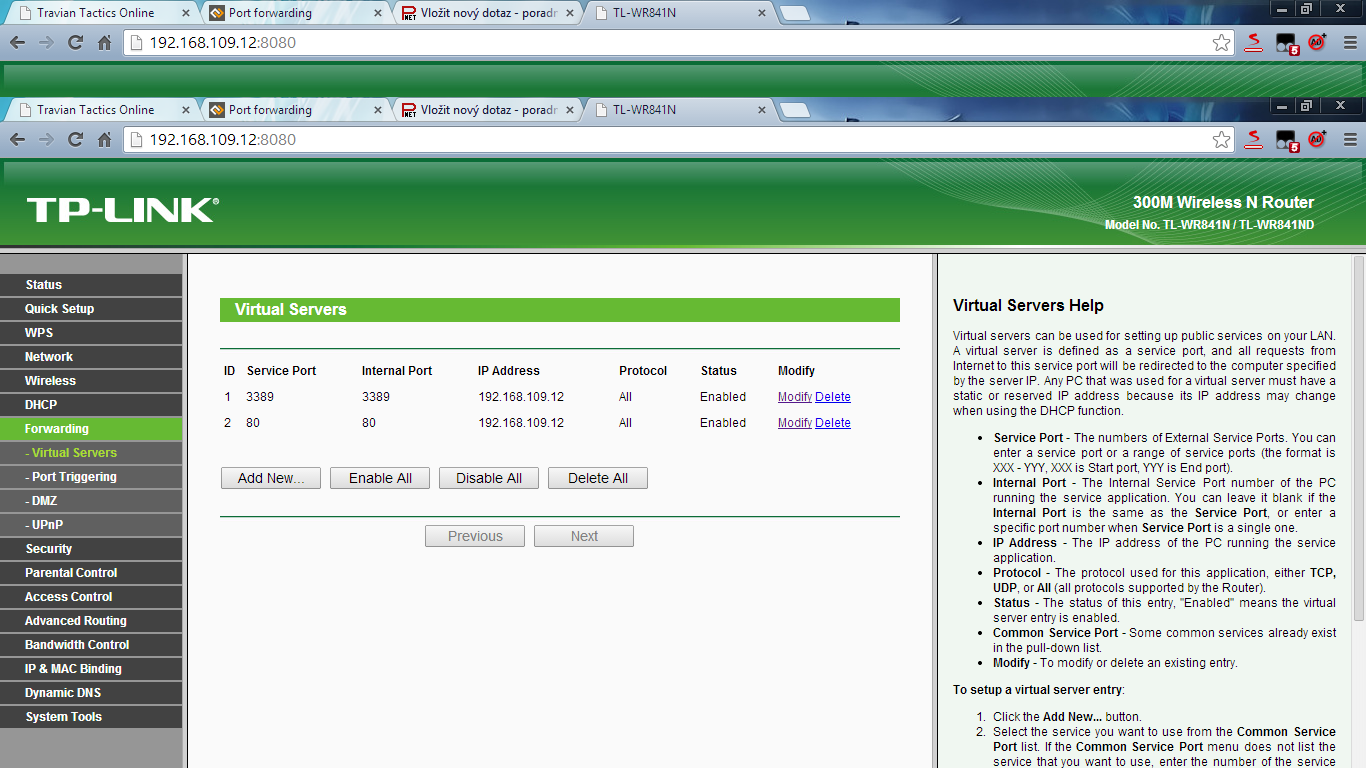The width and height of the screenshot is (1366, 768).
Task: Modify the virtual server entry for port 80
Action: [795, 423]
